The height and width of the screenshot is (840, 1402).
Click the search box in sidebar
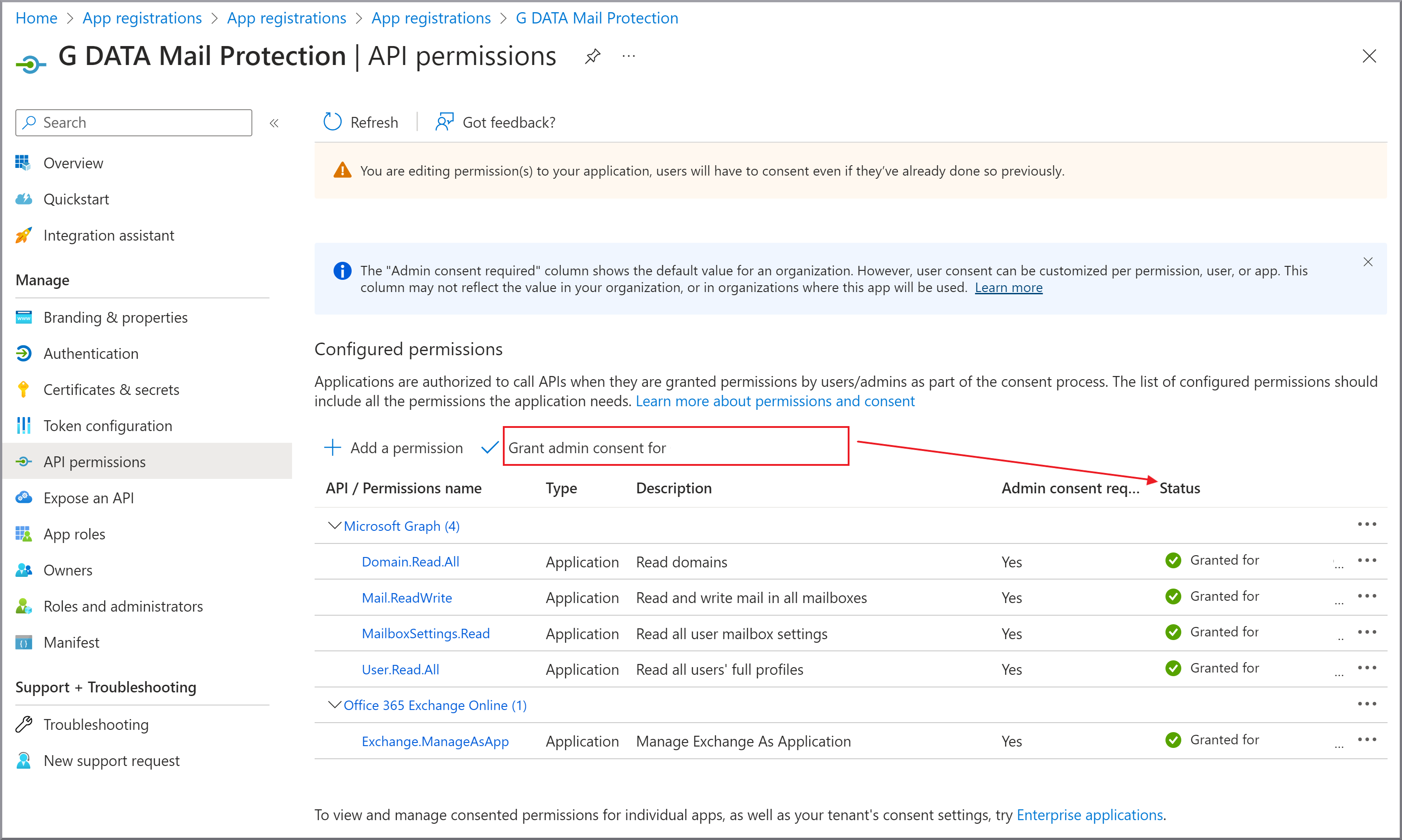(134, 123)
